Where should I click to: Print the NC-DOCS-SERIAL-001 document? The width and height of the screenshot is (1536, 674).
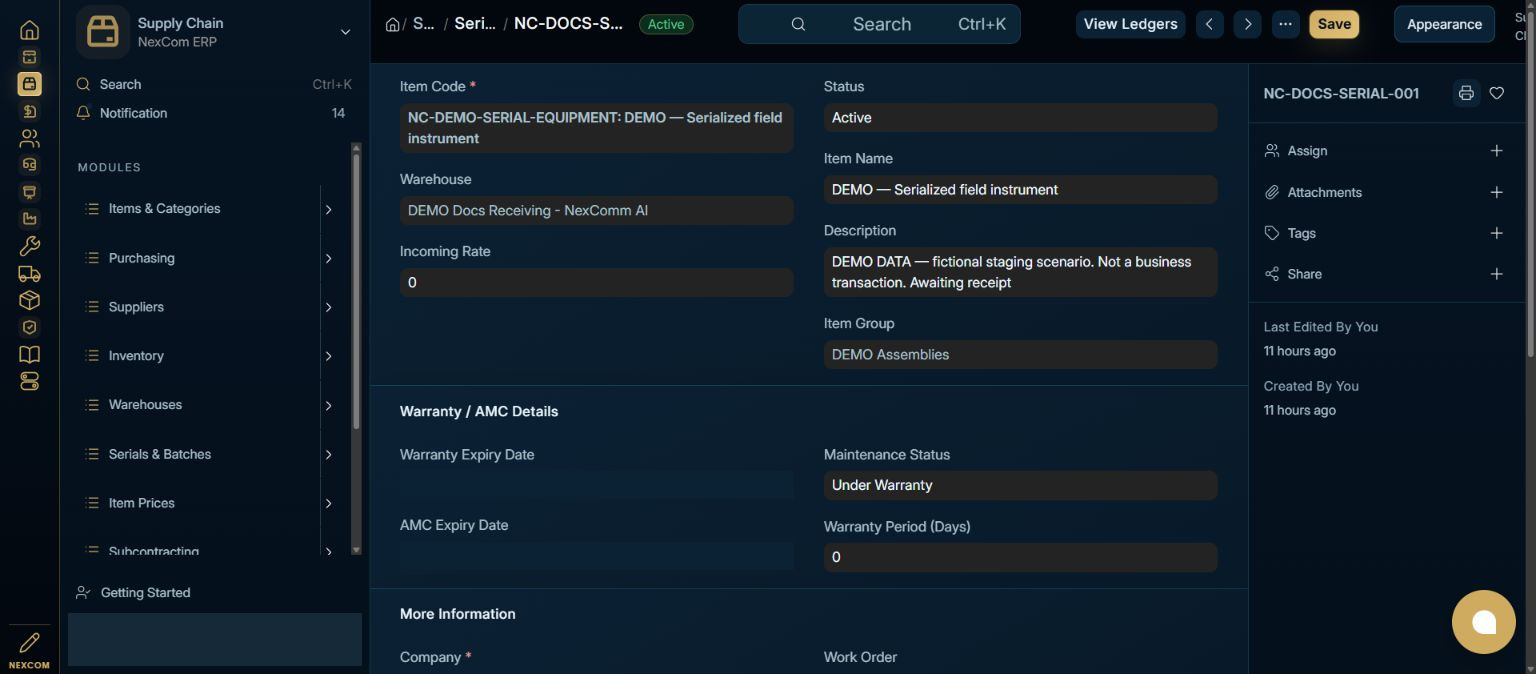(1466, 93)
